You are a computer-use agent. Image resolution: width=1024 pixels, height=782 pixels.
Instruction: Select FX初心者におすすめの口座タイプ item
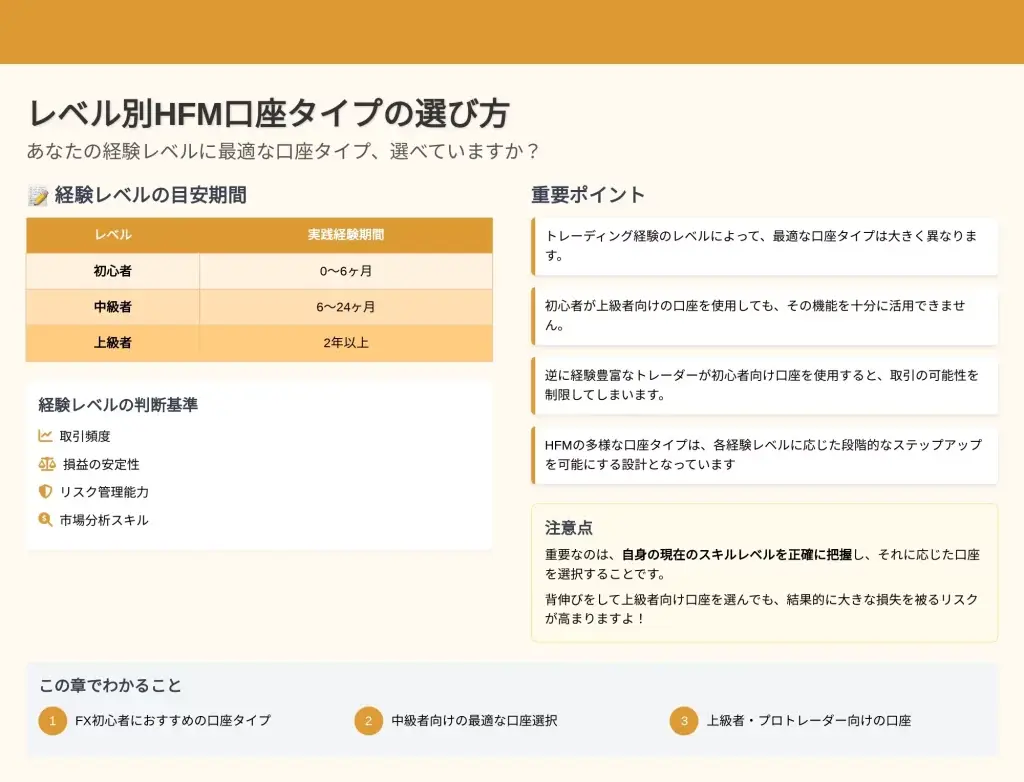coord(172,720)
